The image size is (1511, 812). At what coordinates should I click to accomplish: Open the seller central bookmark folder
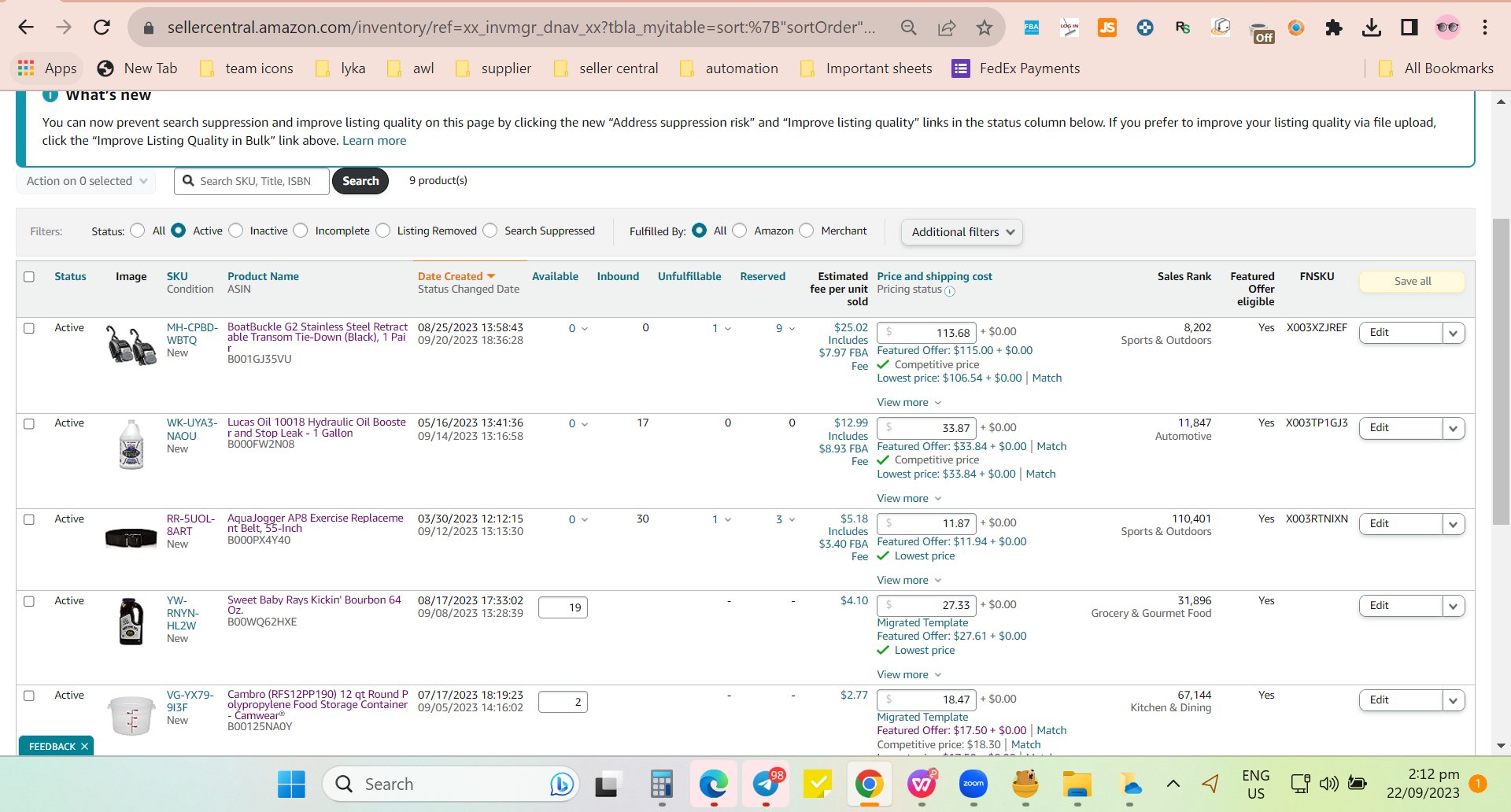[x=606, y=68]
